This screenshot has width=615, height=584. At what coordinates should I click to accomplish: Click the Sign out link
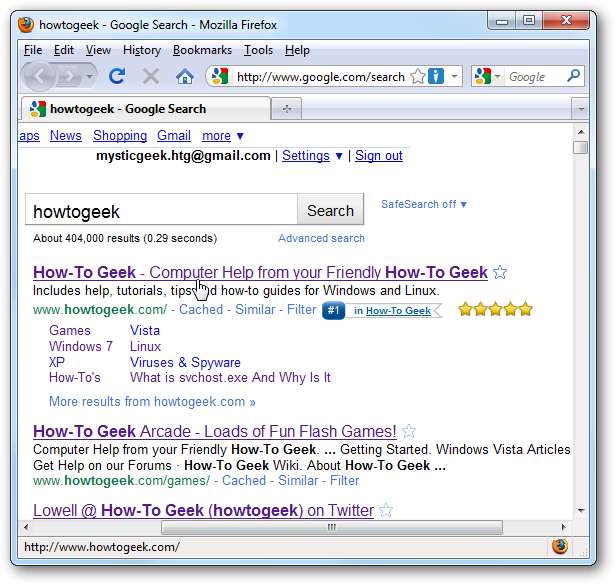(379, 156)
